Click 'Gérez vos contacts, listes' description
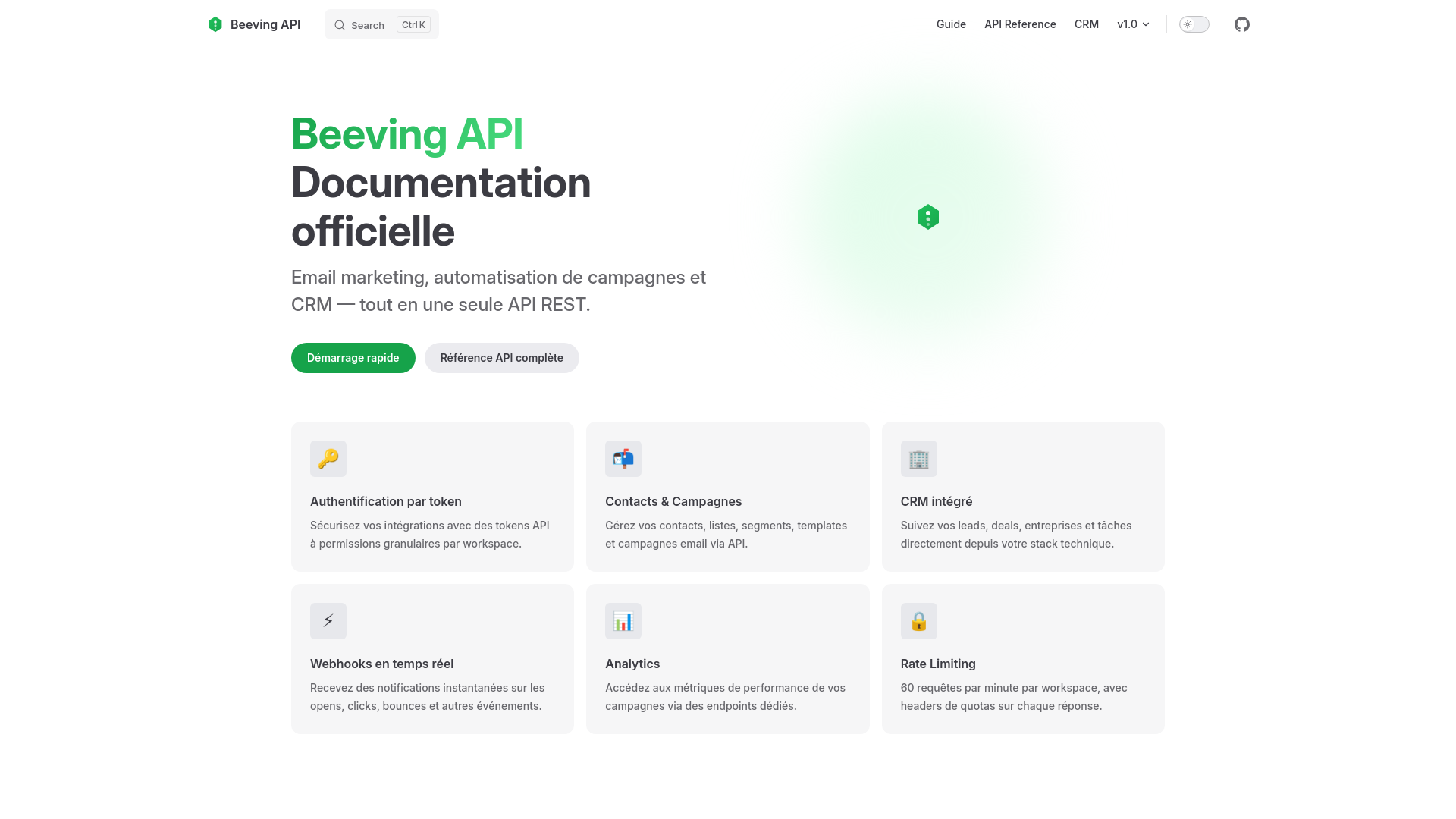 (726, 535)
